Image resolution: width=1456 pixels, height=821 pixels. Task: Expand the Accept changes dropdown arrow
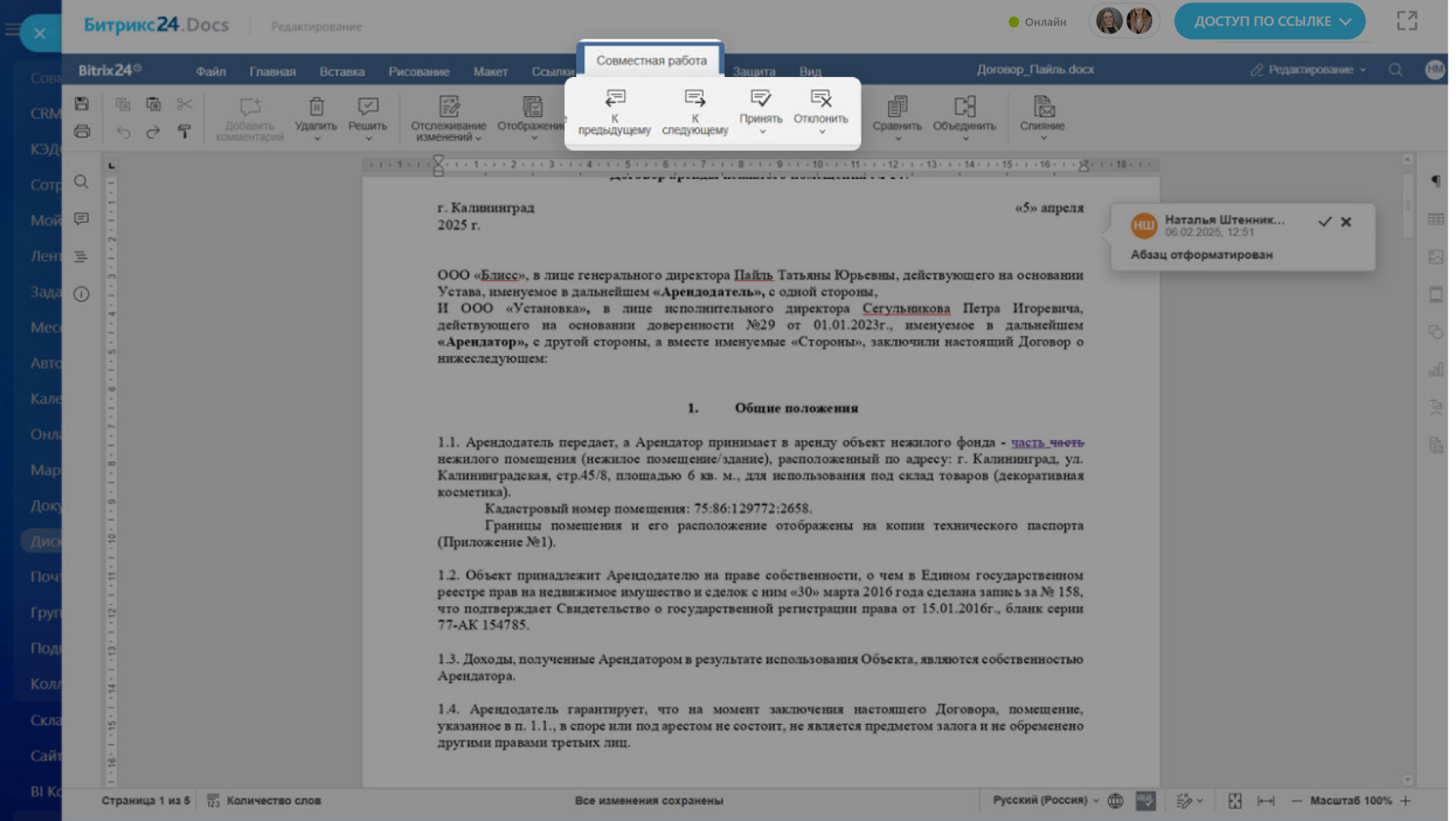coord(762,132)
